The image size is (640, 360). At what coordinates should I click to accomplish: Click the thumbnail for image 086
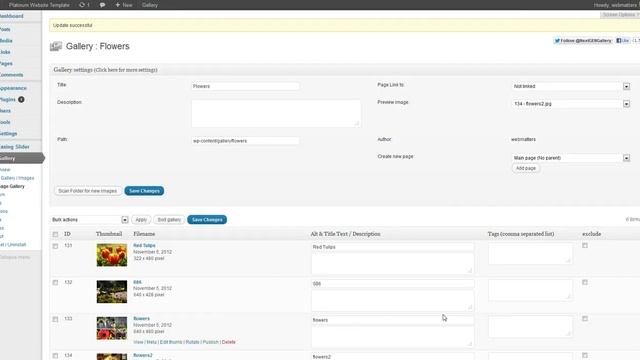tap(112, 291)
